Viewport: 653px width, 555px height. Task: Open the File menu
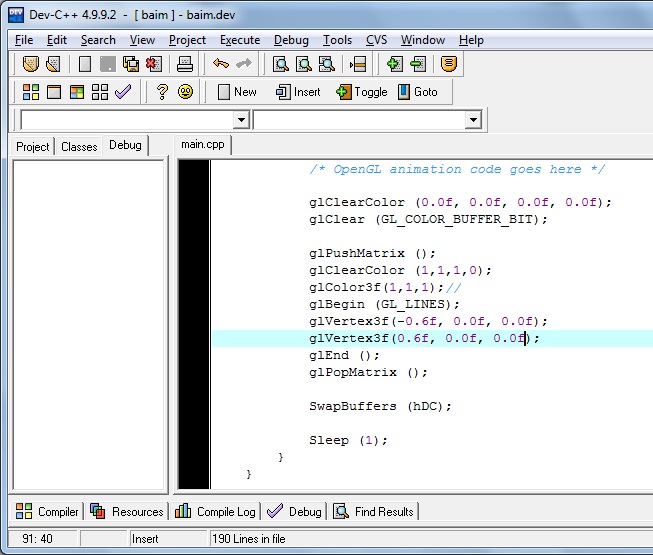point(24,40)
